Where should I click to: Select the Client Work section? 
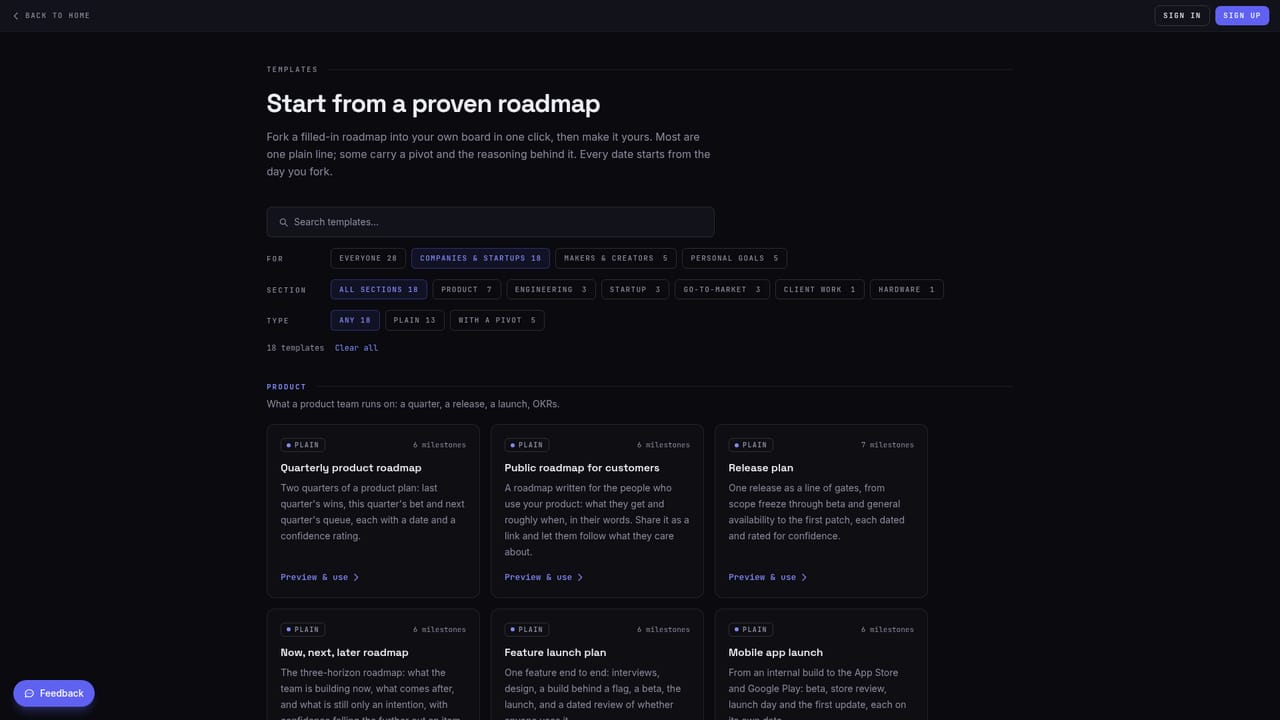click(x=820, y=289)
